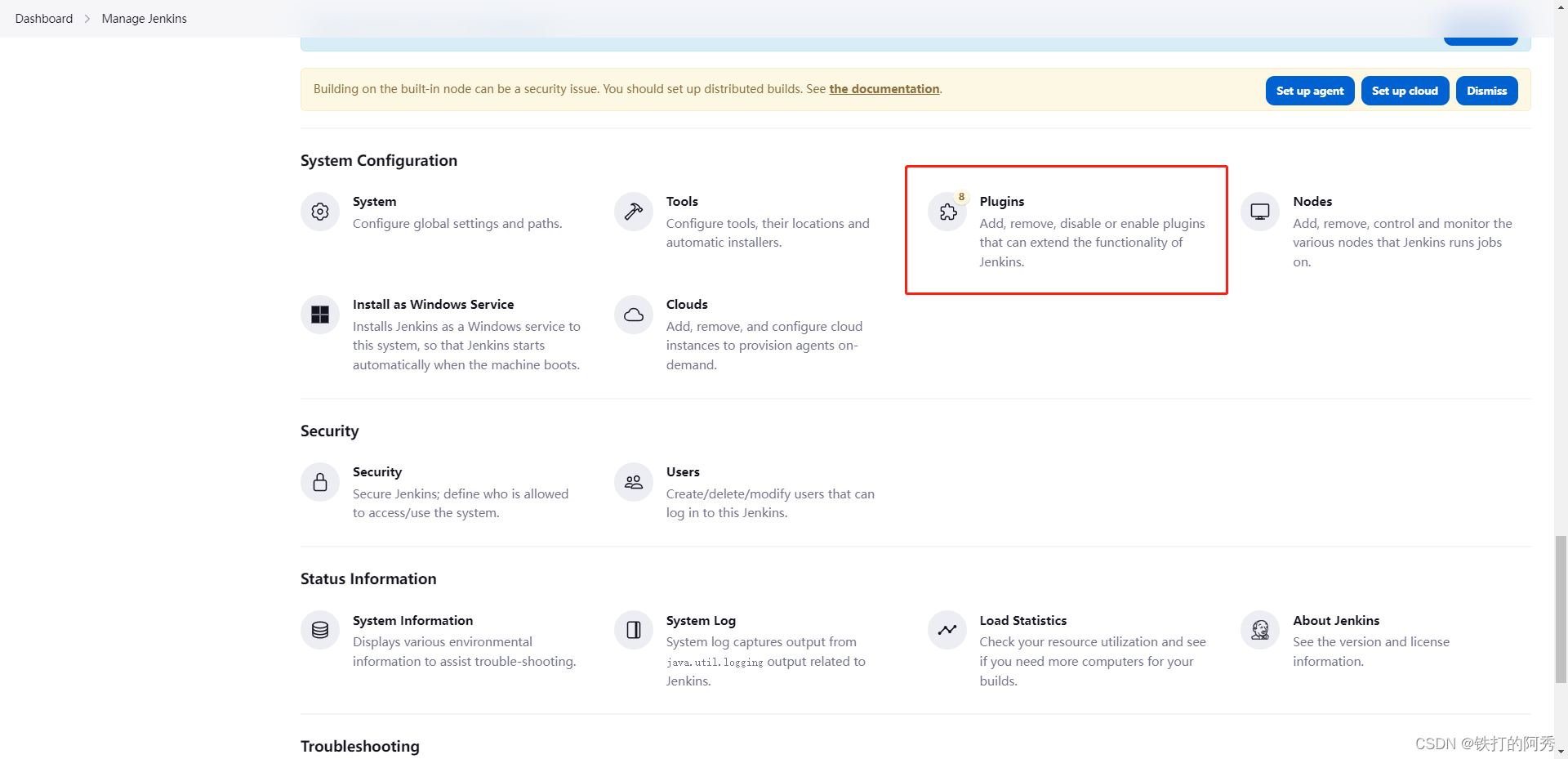The width and height of the screenshot is (1568, 759).
Task: Go to Dashboard breadcrumb
Action: click(44, 19)
